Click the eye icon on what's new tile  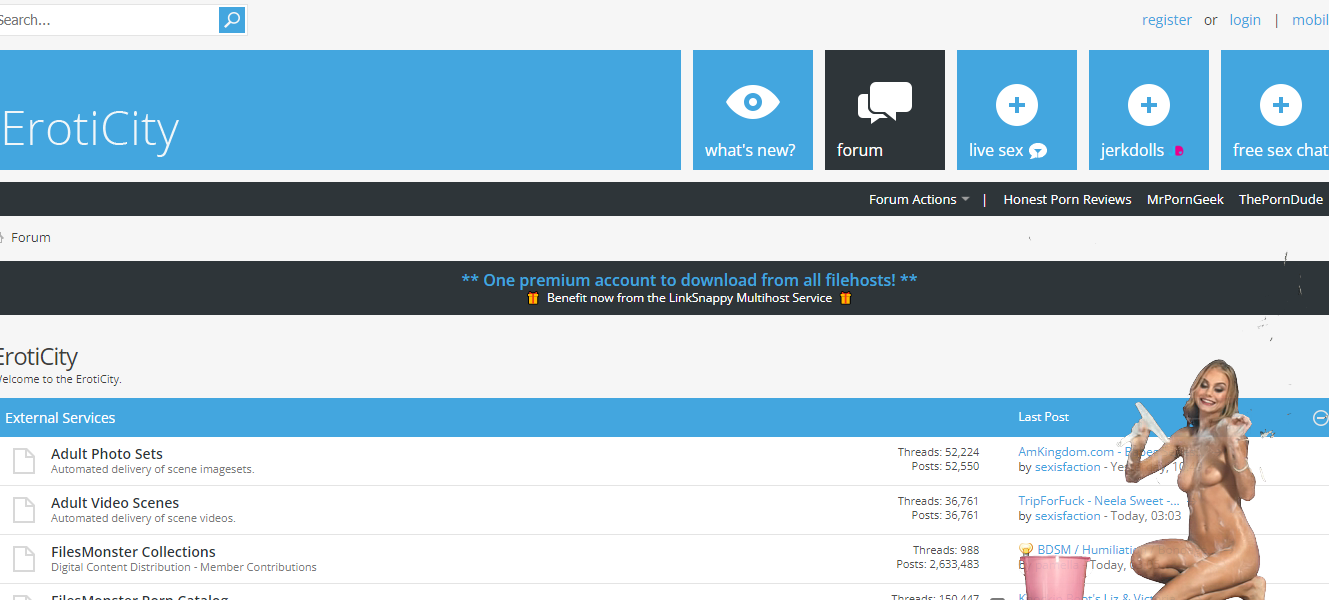pos(752,103)
